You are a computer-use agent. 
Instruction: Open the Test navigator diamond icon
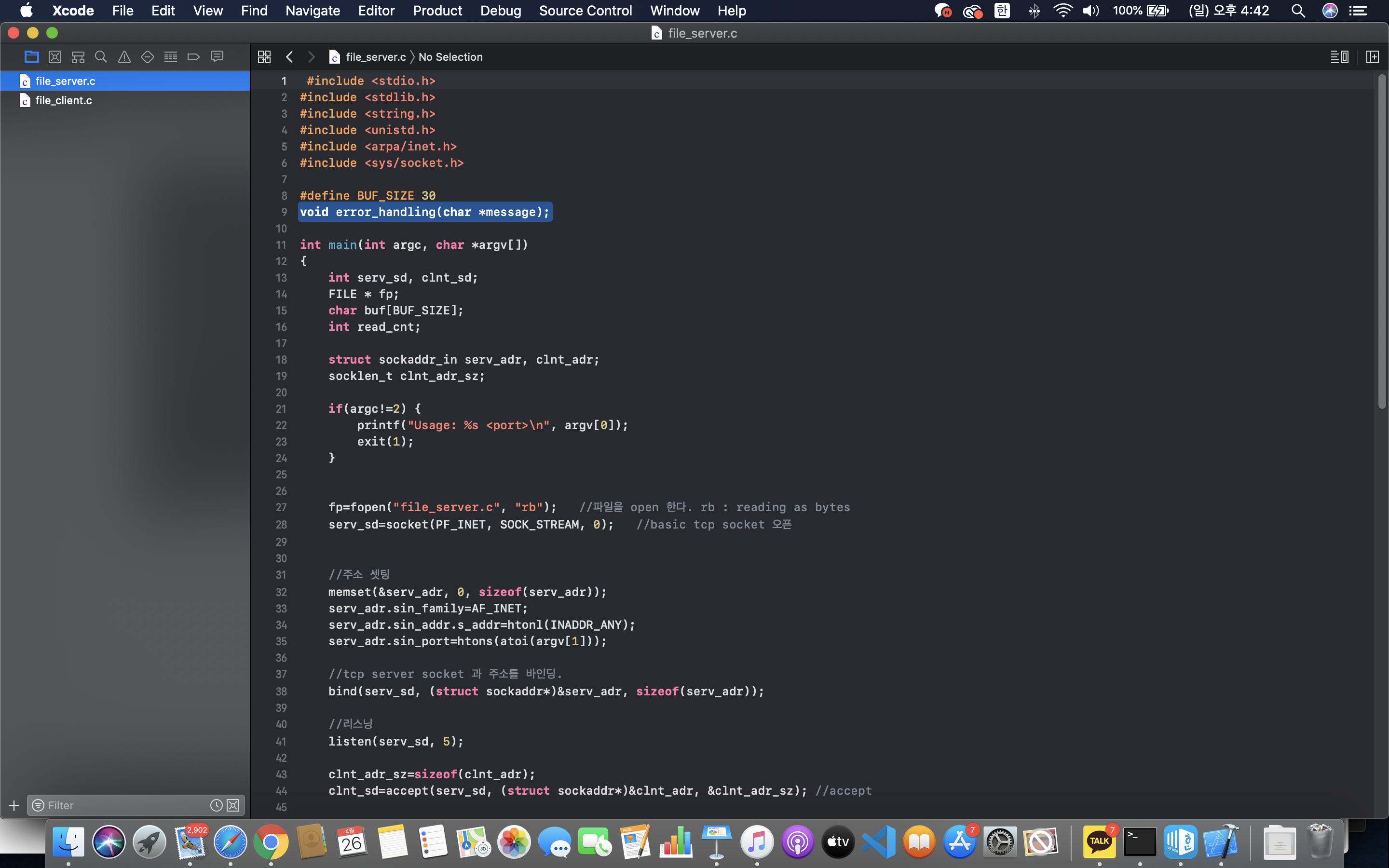click(x=148, y=57)
